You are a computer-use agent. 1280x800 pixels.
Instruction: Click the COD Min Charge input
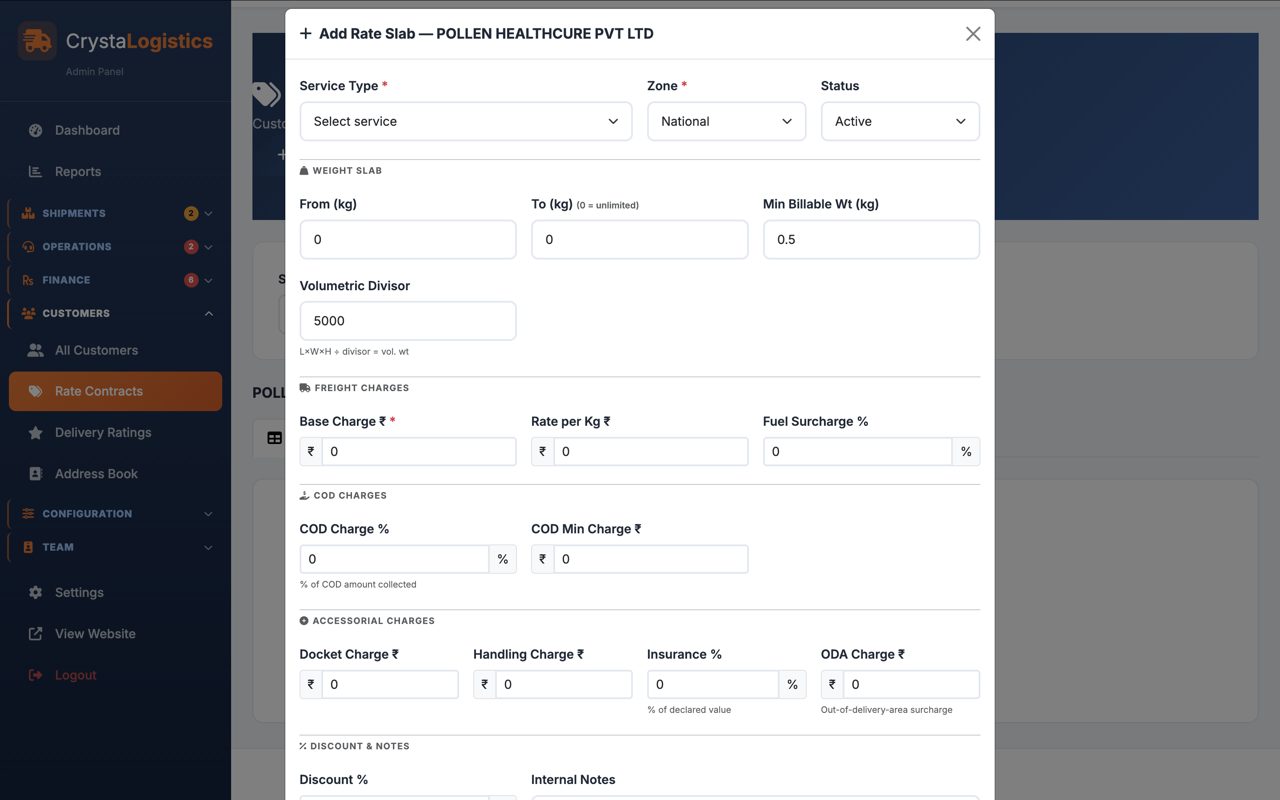click(651, 559)
